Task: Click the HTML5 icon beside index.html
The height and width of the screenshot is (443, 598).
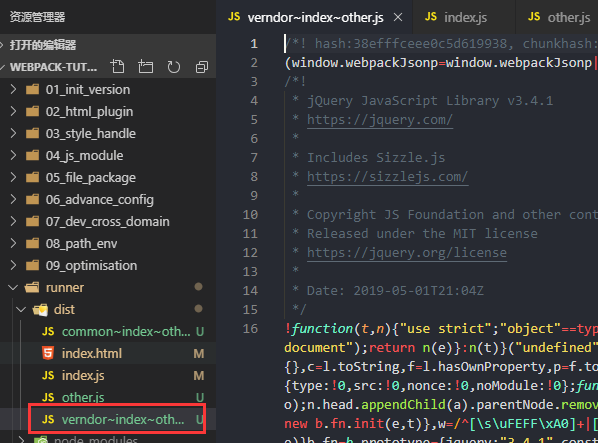Action: [48, 353]
